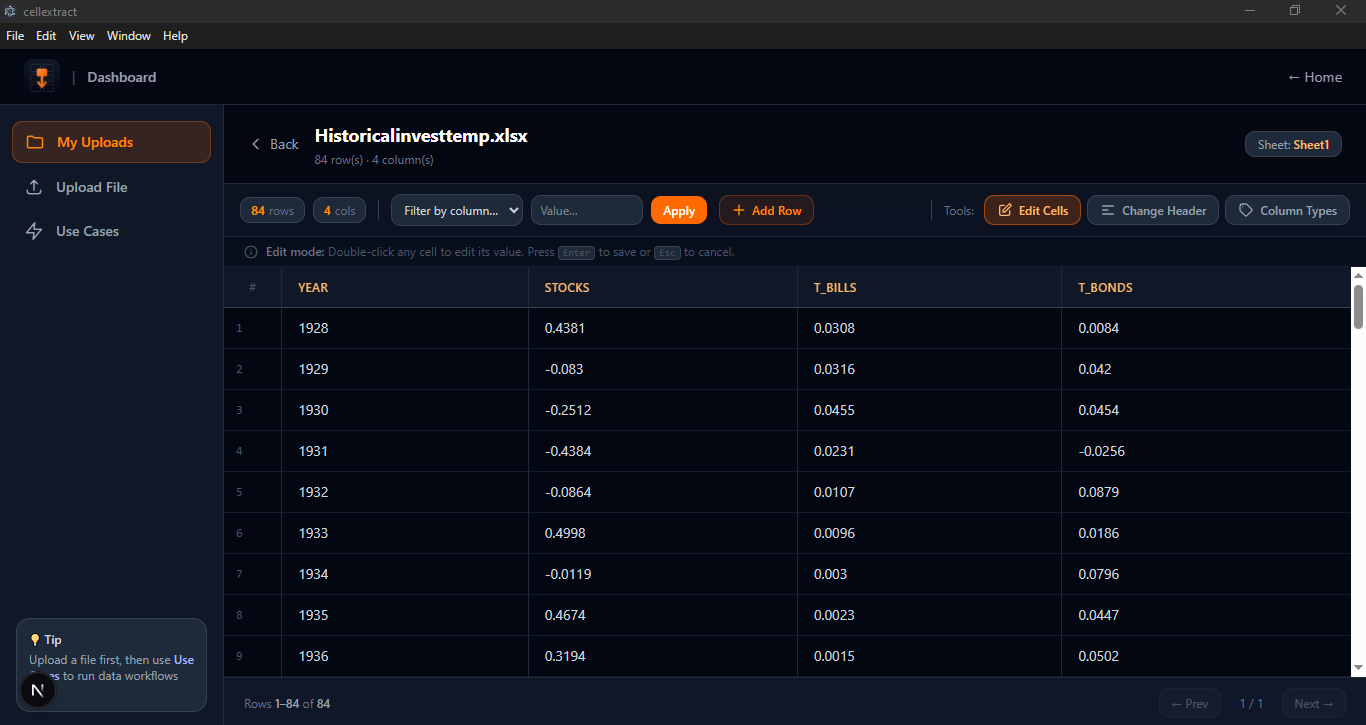This screenshot has width=1366, height=725.
Task: Click the Upload File arrow icon
Action: (x=34, y=187)
